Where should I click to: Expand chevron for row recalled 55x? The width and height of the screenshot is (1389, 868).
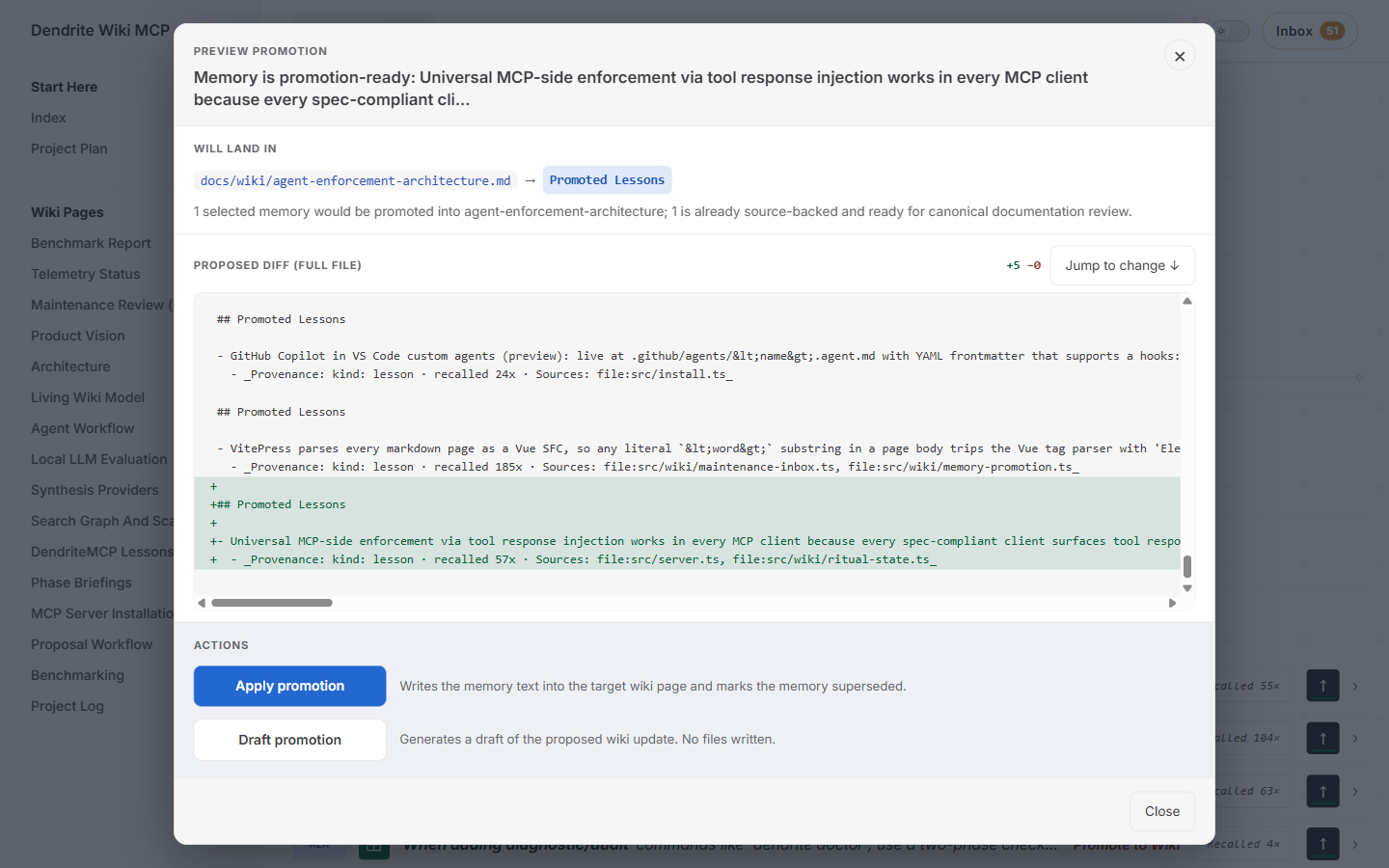[1355, 687]
